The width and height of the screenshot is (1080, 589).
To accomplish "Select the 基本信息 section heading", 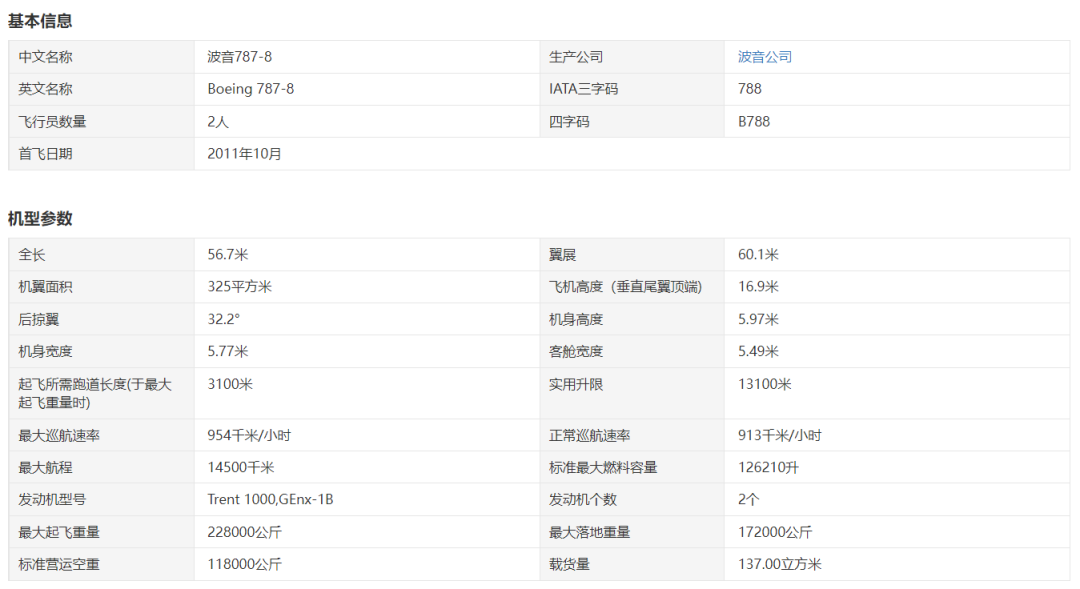I will [x=40, y=21].
